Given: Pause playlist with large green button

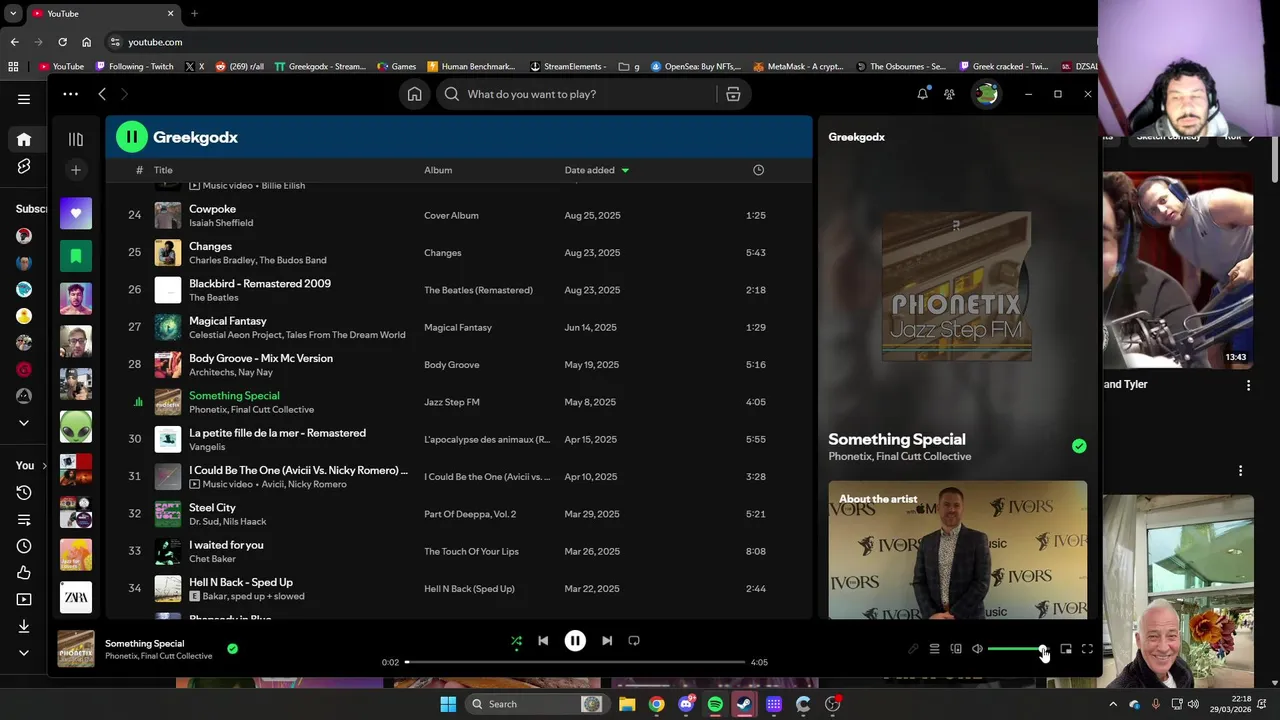Looking at the screenshot, I should (131, 137).
